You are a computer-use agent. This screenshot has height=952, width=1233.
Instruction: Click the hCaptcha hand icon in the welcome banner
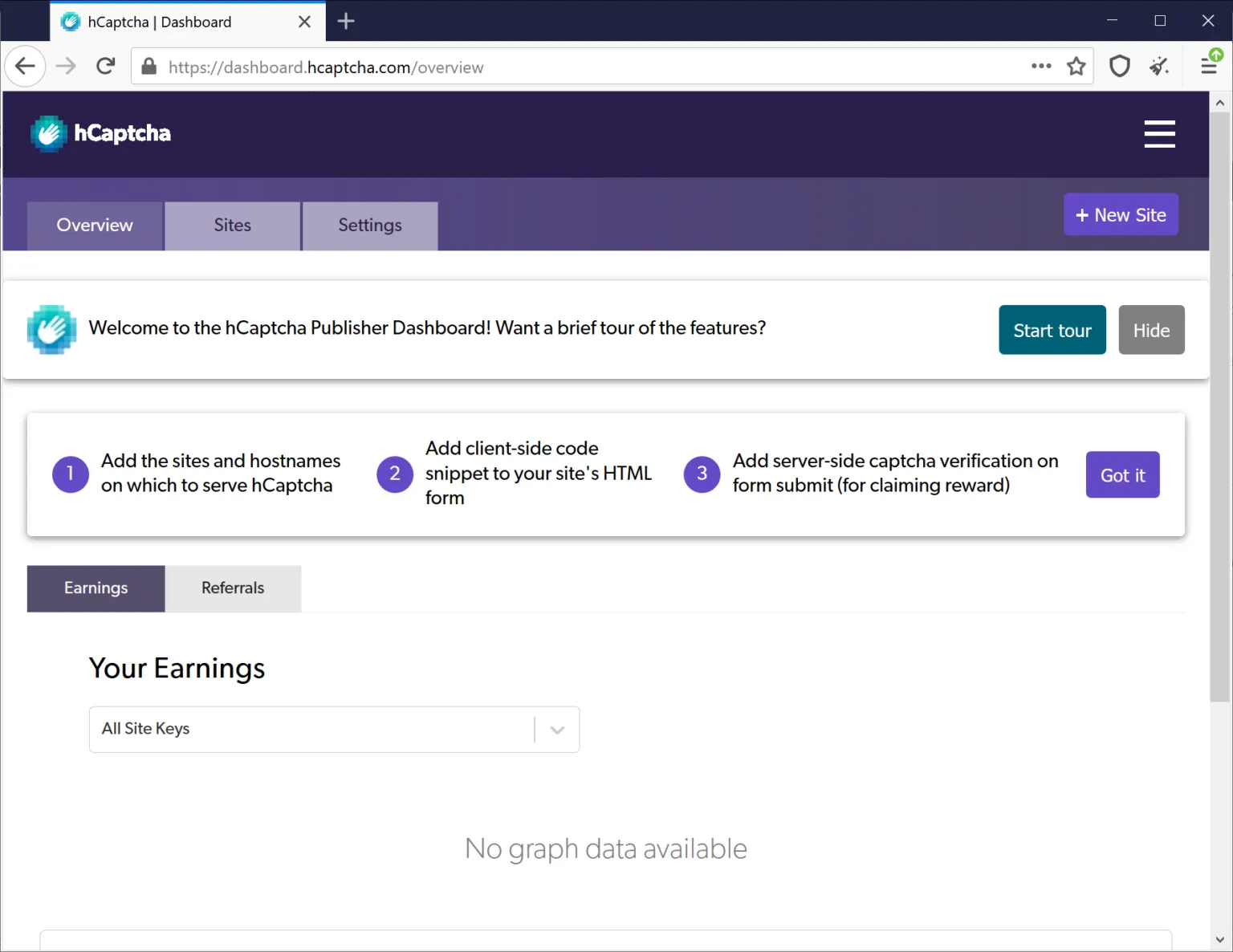[51, 329]
